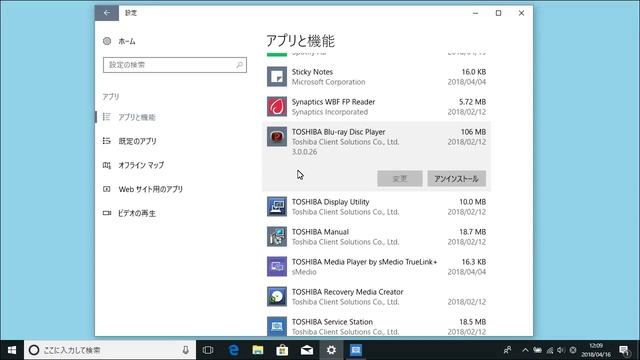Click the アンインストール button

pyautogui.click(x=456, y=179)
